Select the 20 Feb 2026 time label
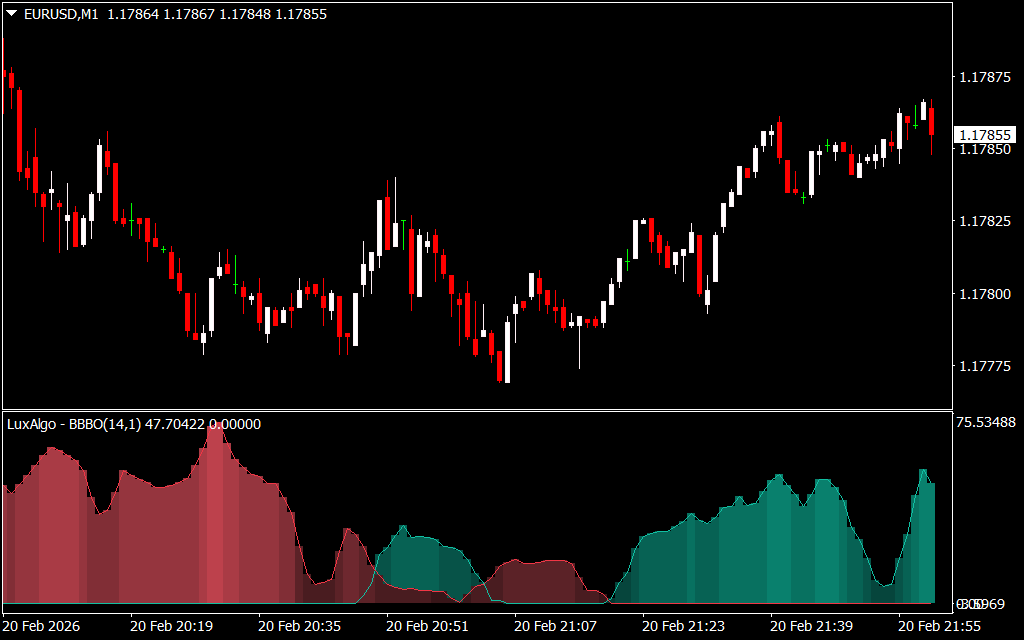 (44, 625)
